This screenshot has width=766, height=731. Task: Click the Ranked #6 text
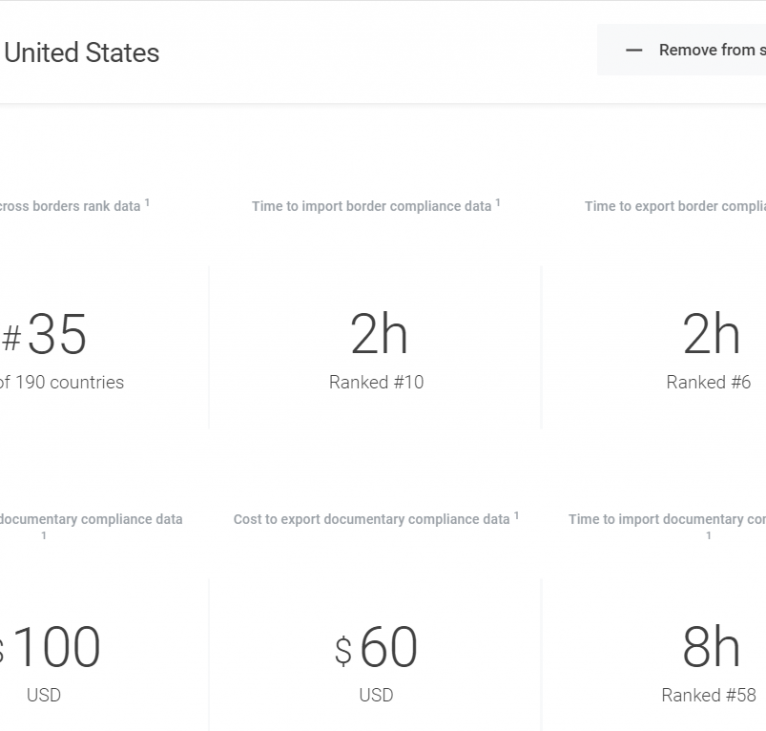click(x=708, y=382)
